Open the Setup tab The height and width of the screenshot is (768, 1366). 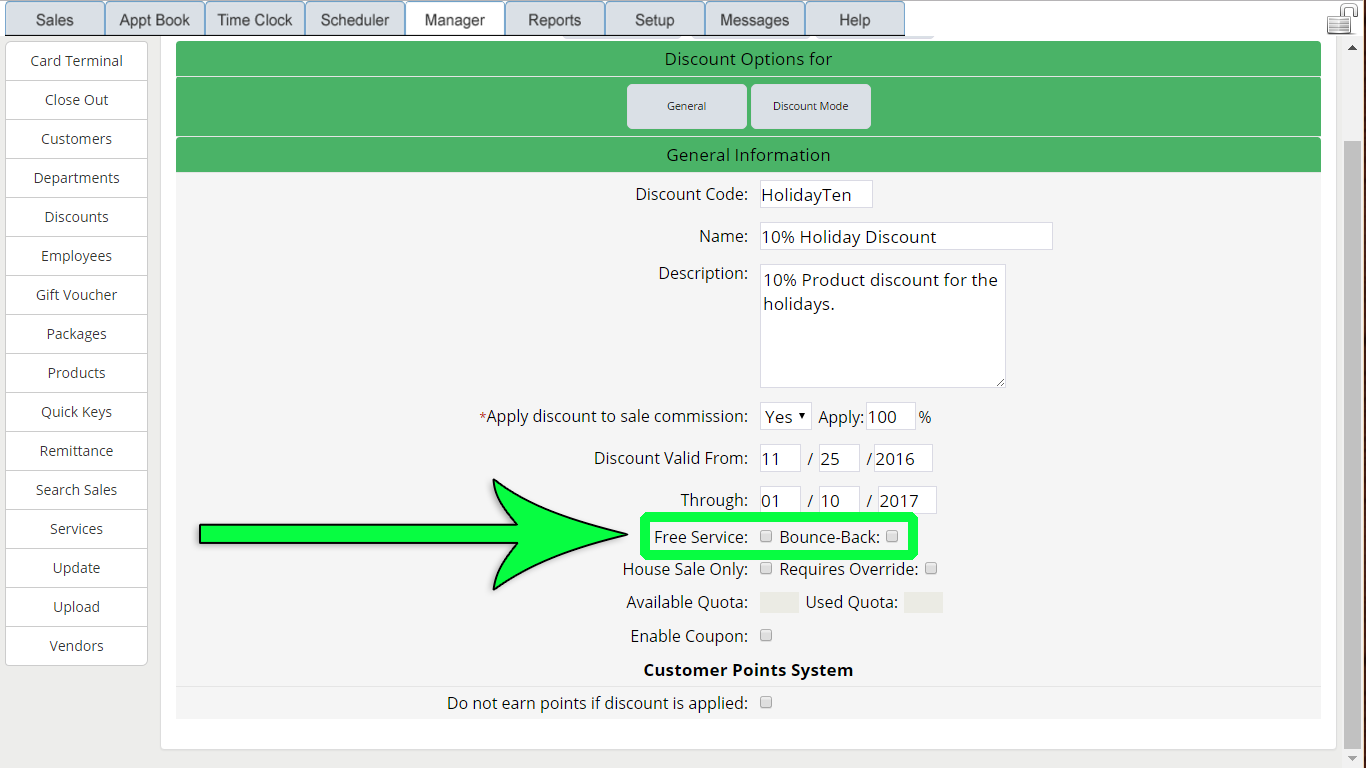(655, 20)
